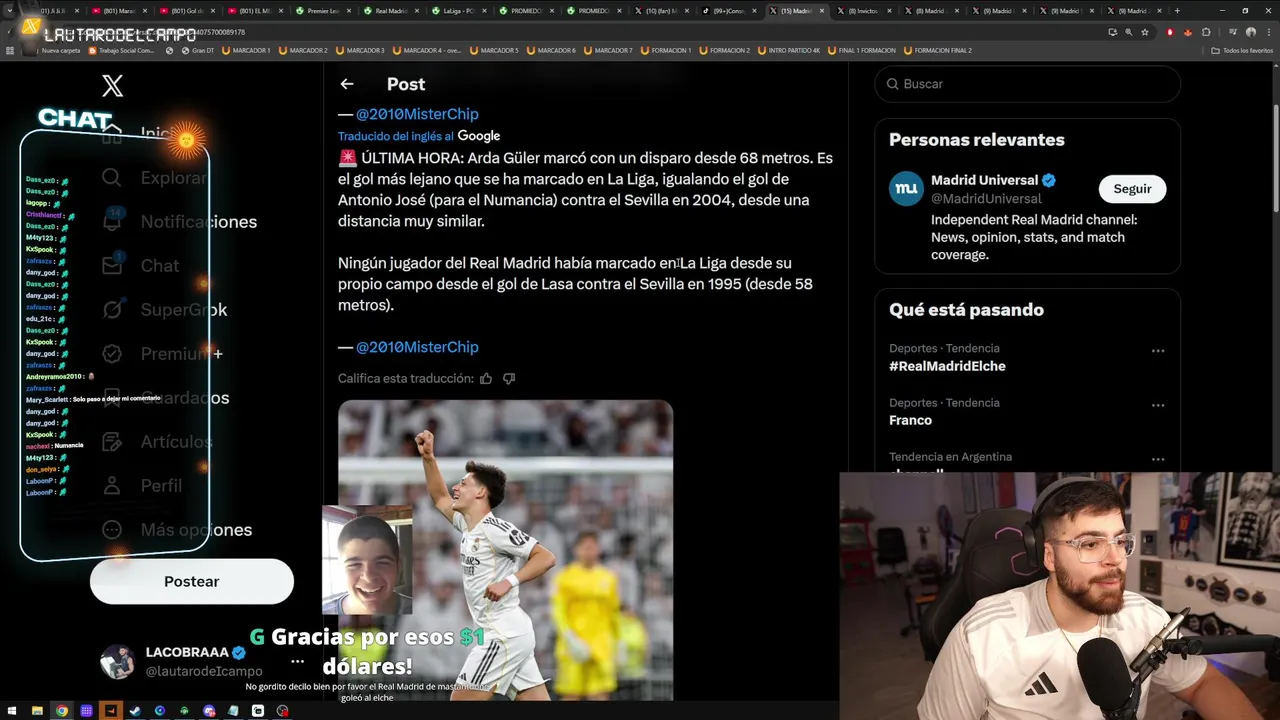
Task: Click the Perfil person icon
Action: pos(112,486)
